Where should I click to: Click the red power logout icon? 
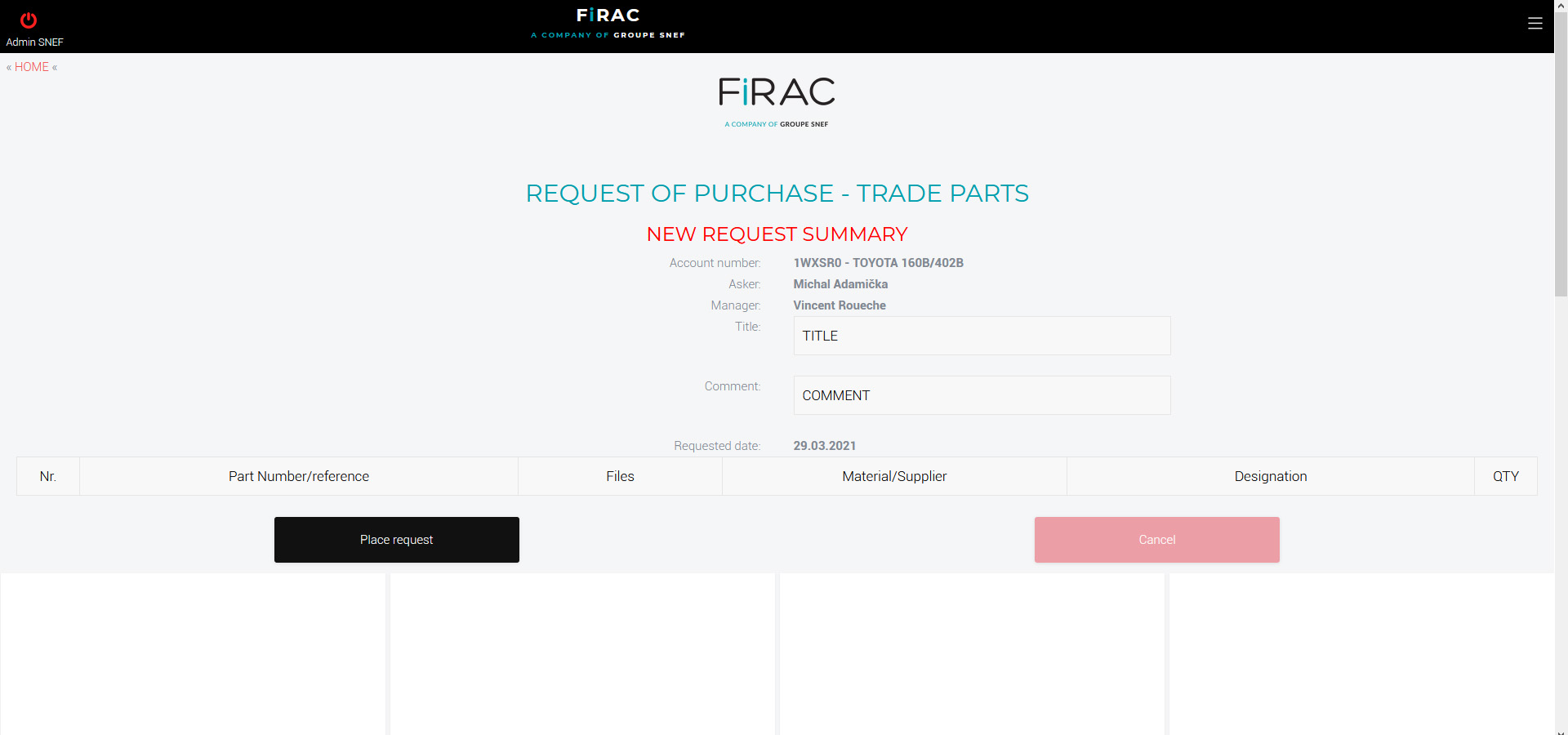pyautogui.click(x=29, y=20)
